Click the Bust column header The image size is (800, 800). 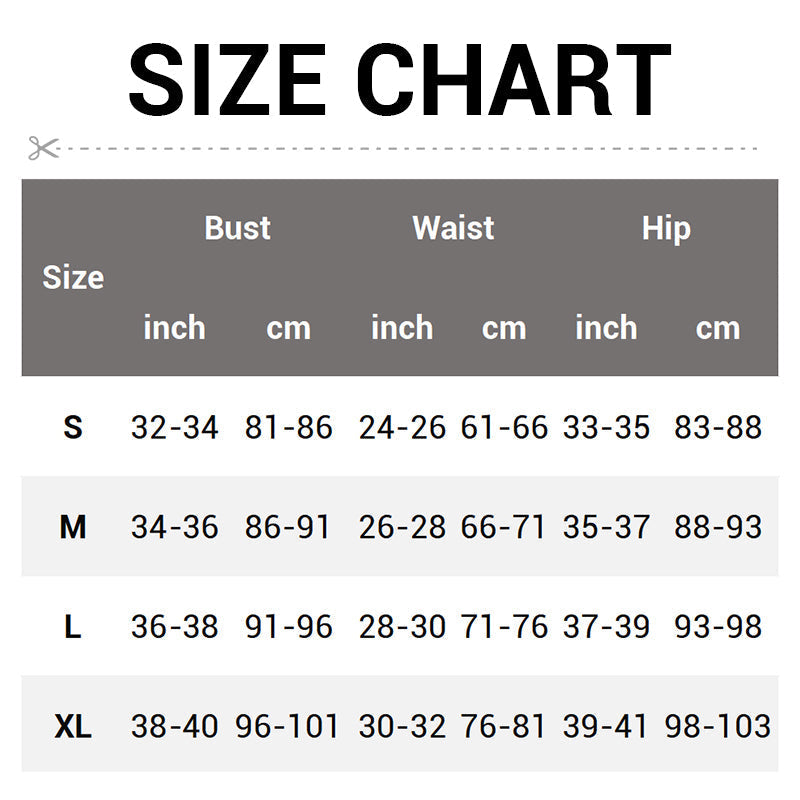(237, 228)
